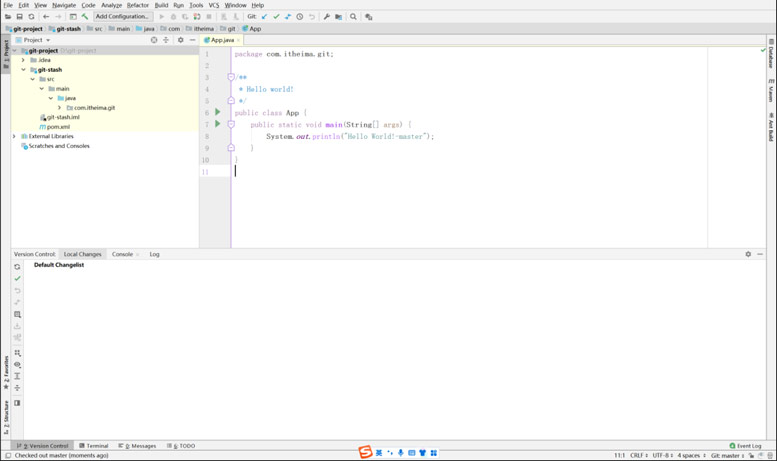Image resolution: width=777 pixels, height=461 pixels.
Task: Commit changes via green check in Version Control
Action: point(17,279)
